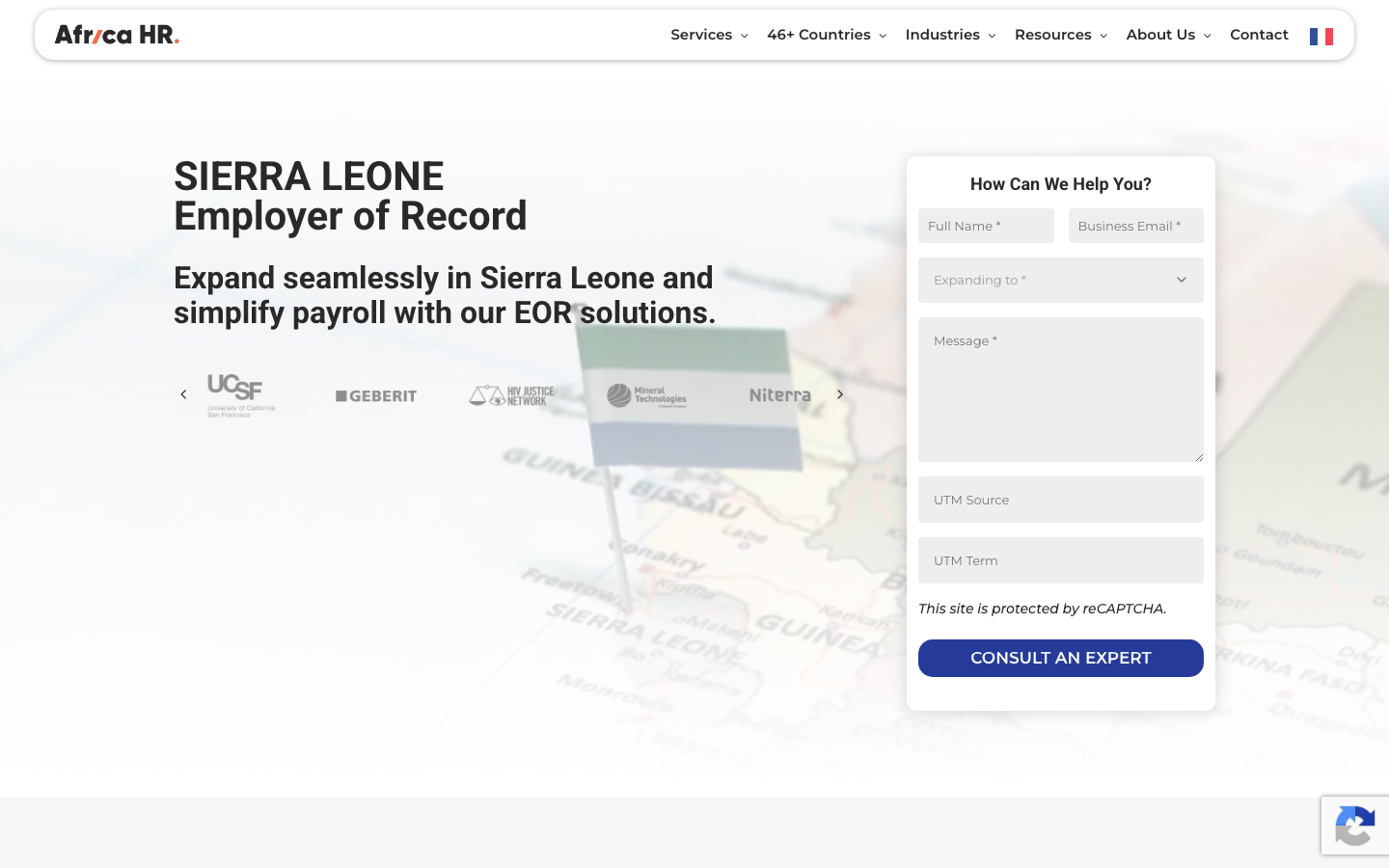Click the Mineral Technologies logo

(646, 395)
